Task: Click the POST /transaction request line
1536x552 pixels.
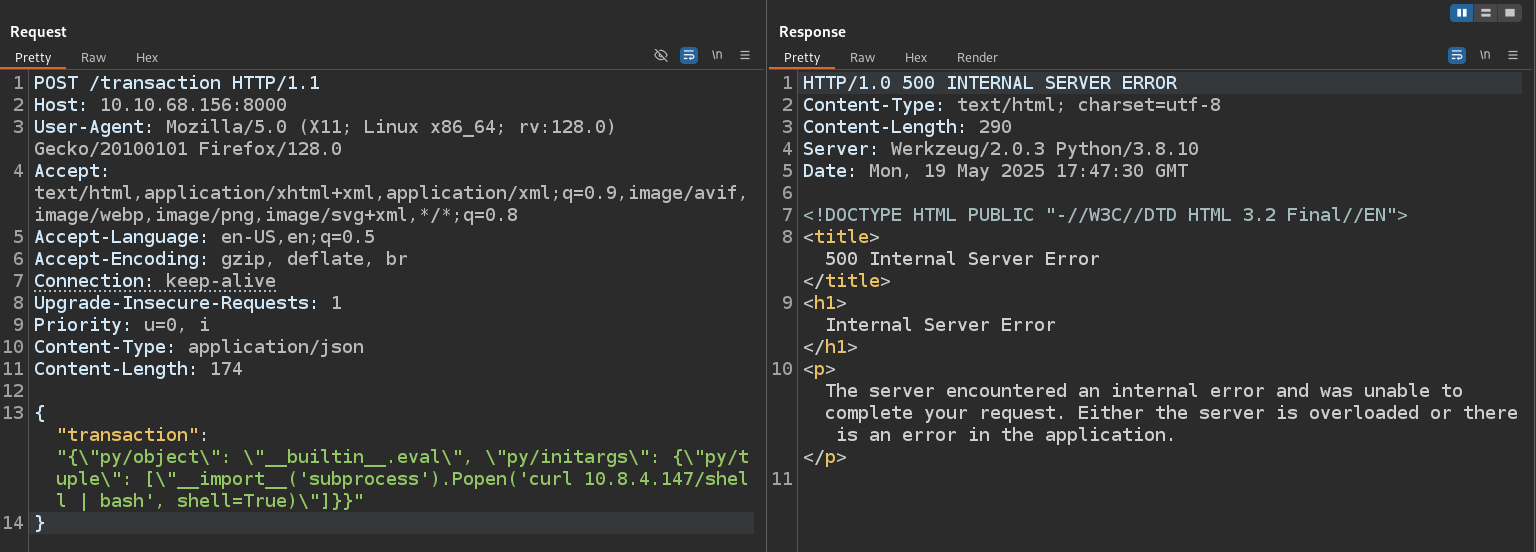Action: coord(177,83)
